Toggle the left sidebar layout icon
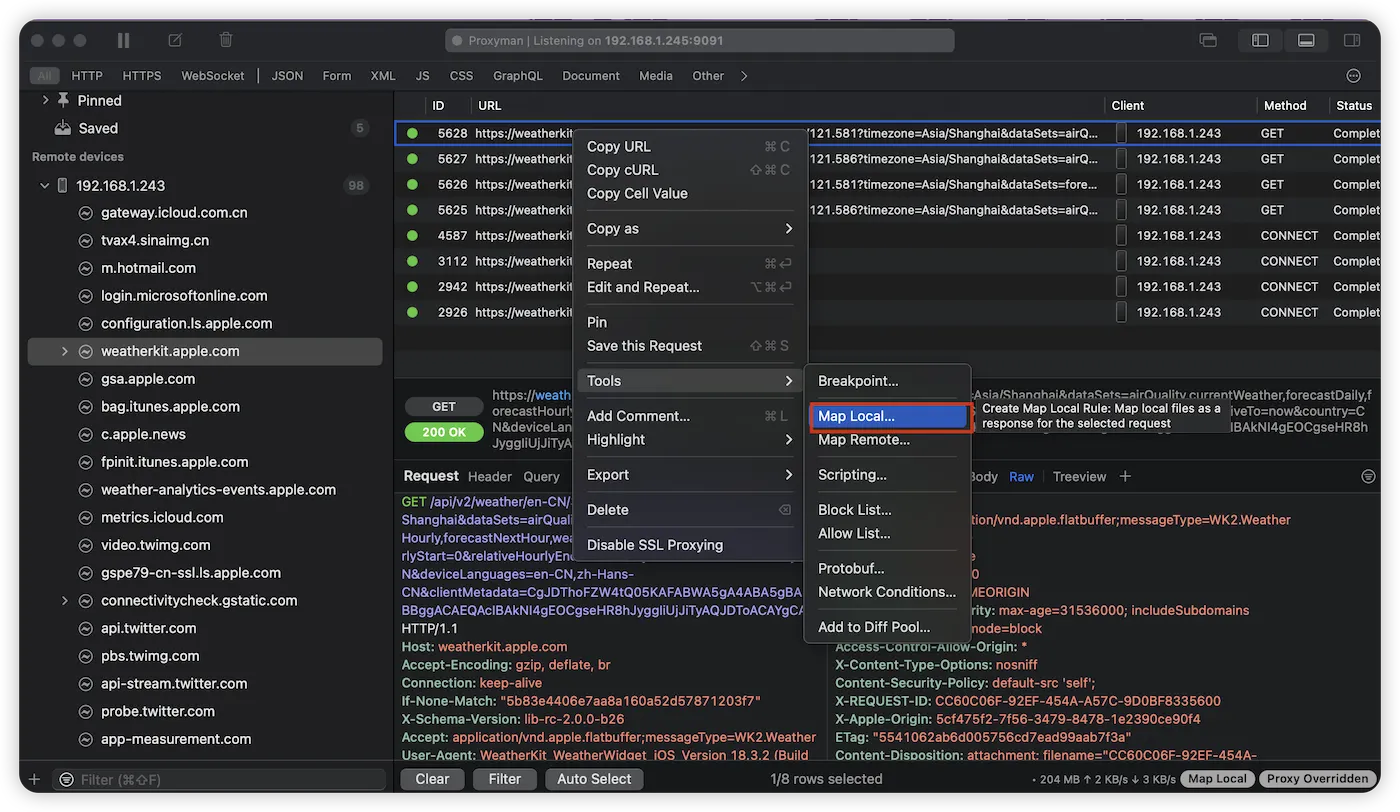 [1260, 41]
